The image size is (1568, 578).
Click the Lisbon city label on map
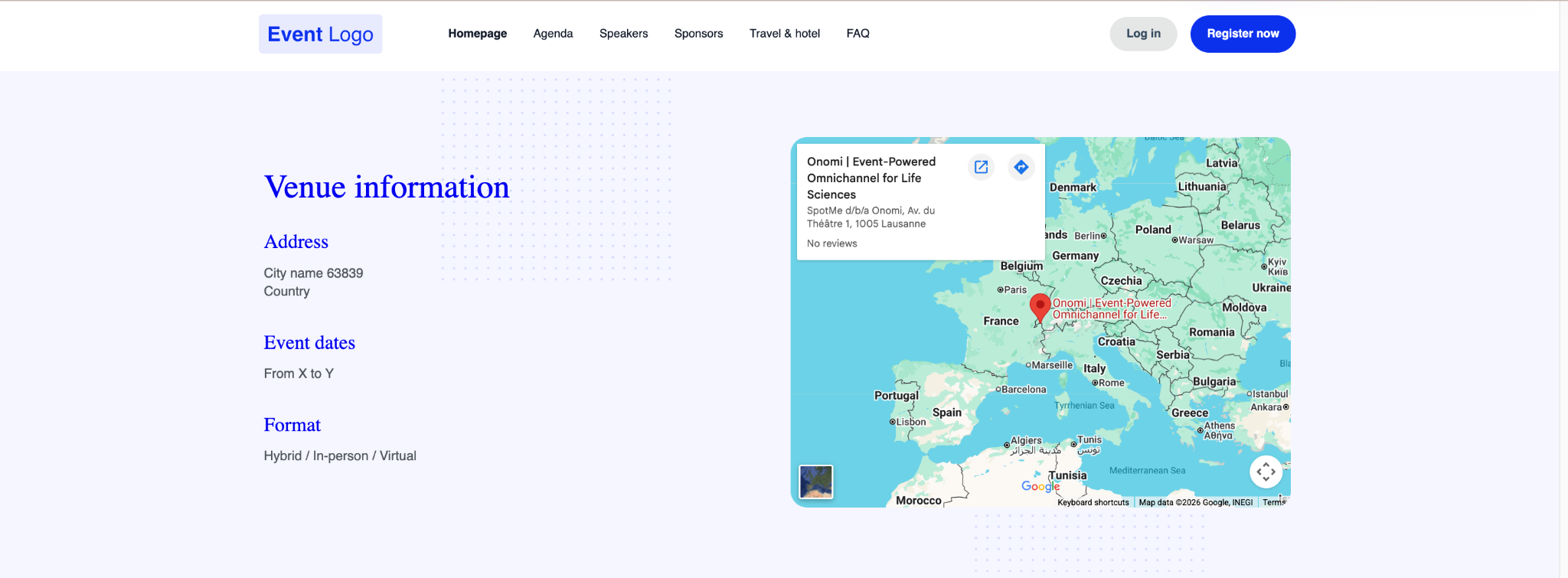click(911, 422)
